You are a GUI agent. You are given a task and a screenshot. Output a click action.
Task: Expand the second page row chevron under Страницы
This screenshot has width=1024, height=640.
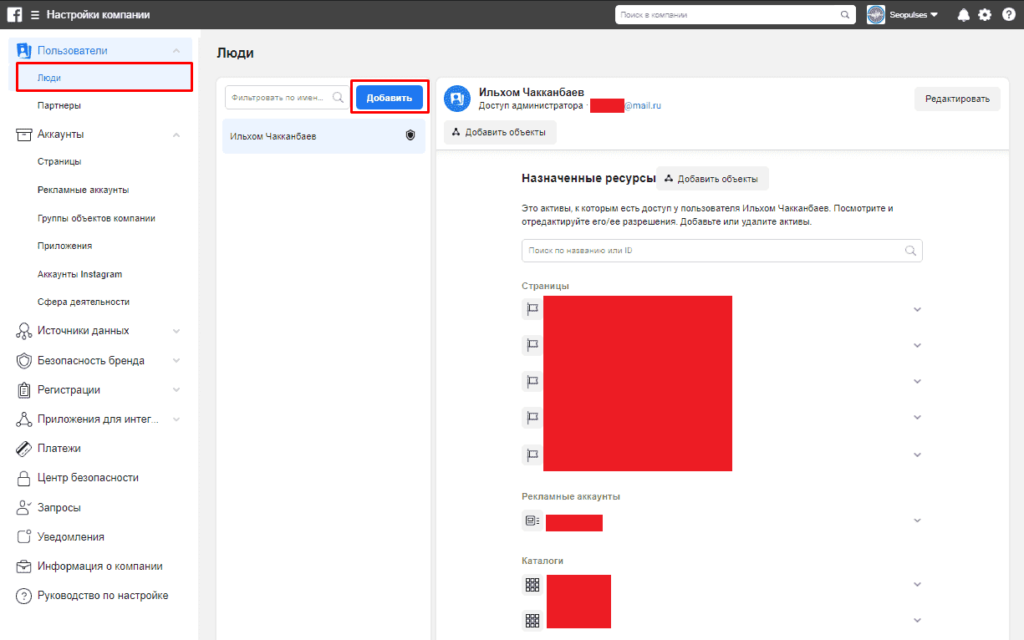pos(917,345)
